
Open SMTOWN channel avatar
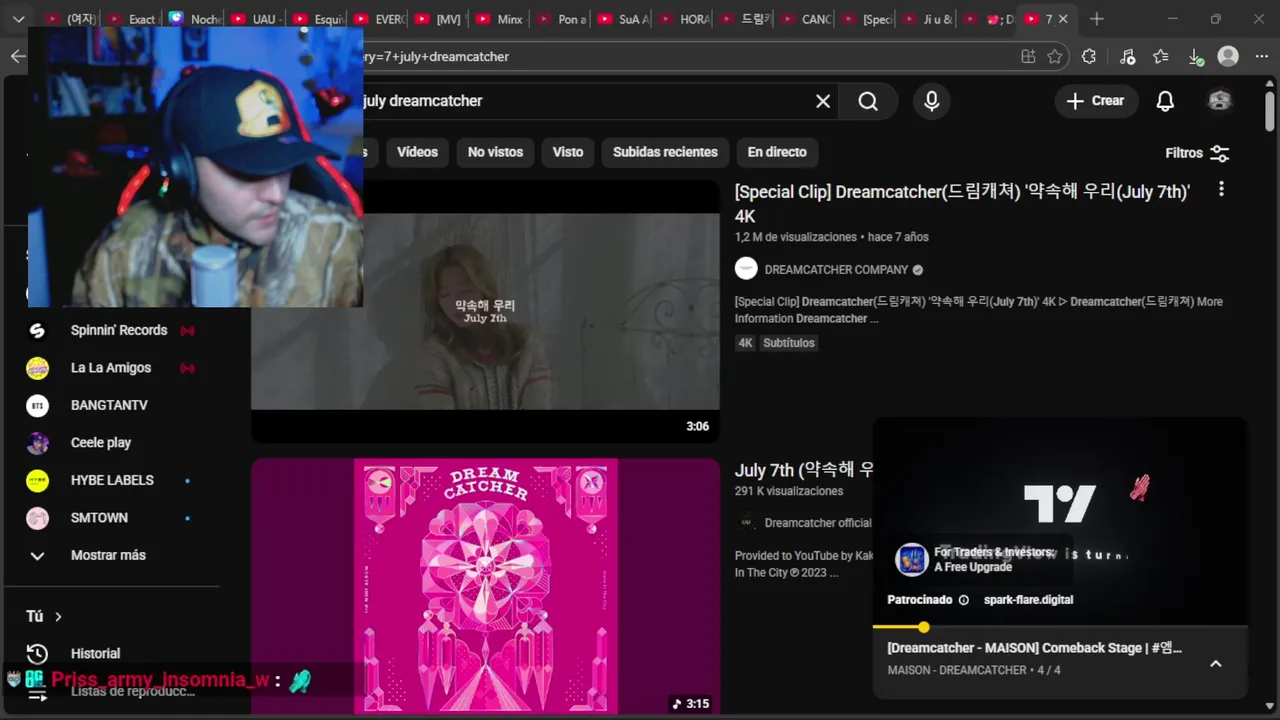(37, 518)
